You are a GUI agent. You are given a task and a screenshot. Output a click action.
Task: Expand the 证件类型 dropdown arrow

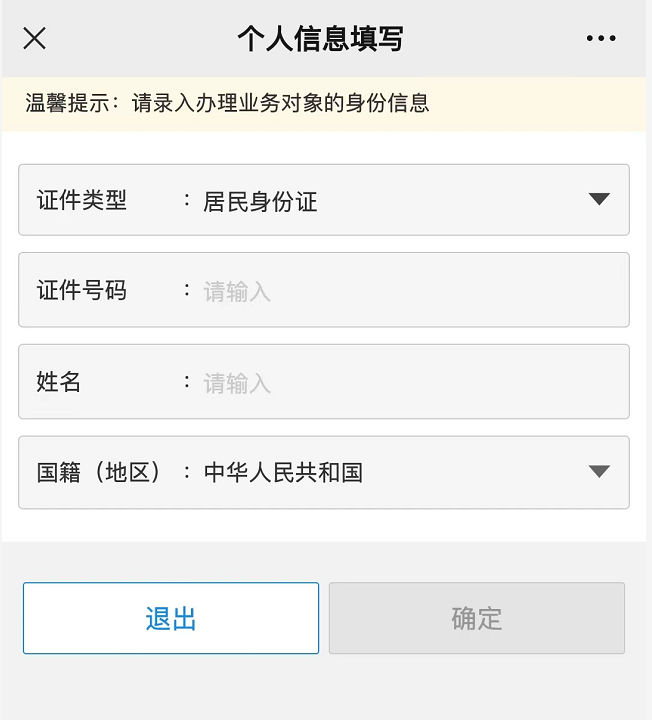click(599, 199)
